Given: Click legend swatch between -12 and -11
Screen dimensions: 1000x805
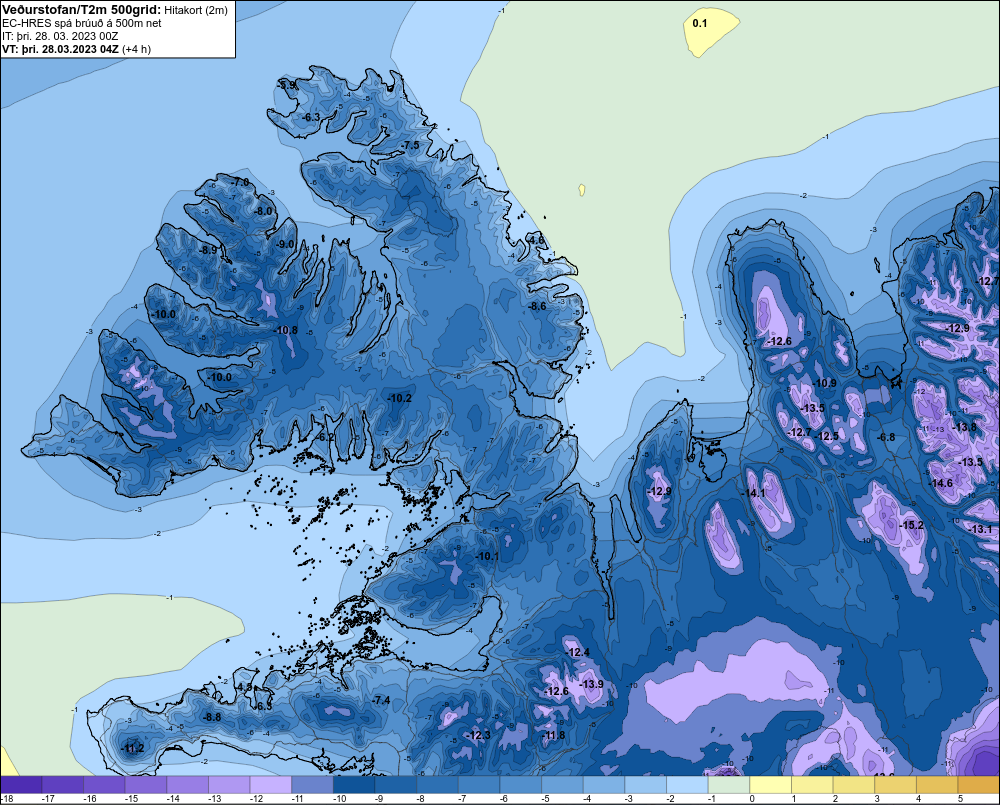Looking at the screenshot, I should pos(271,785).
